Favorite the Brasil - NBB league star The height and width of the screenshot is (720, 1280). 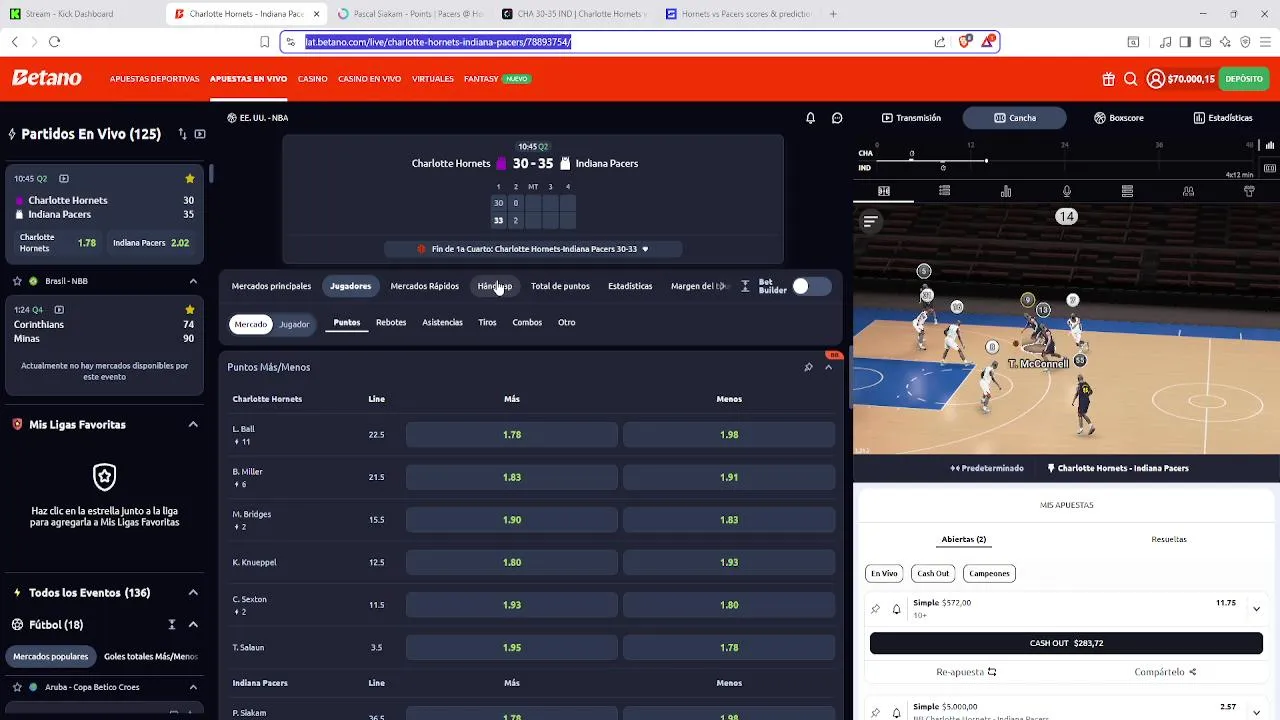point(17,281)
